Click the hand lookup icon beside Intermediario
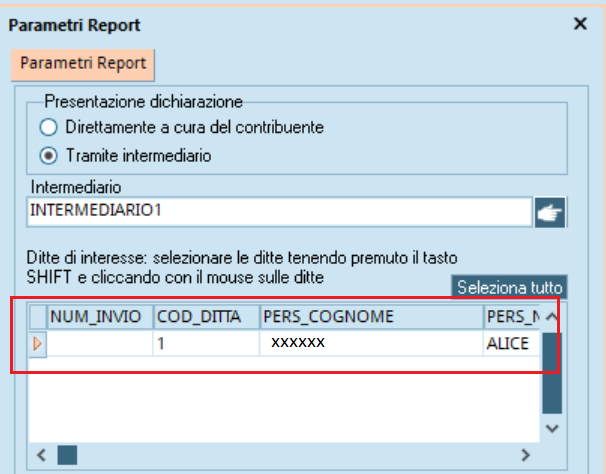The width and height of the screenshot is (606, 474). coord(550,212)
